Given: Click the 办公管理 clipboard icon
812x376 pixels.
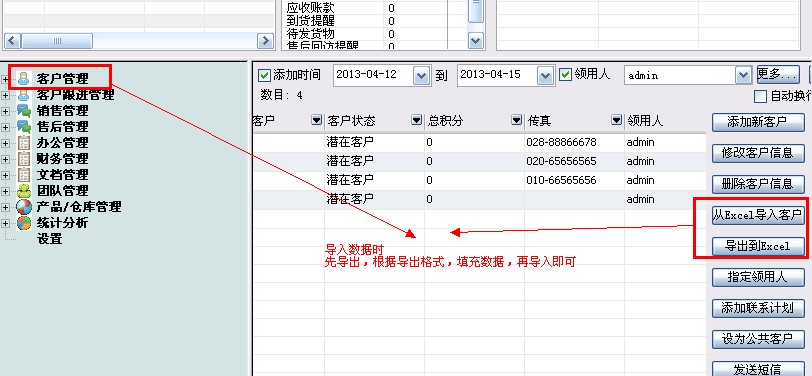Looking at the screenshot, I should pos(24,142).
